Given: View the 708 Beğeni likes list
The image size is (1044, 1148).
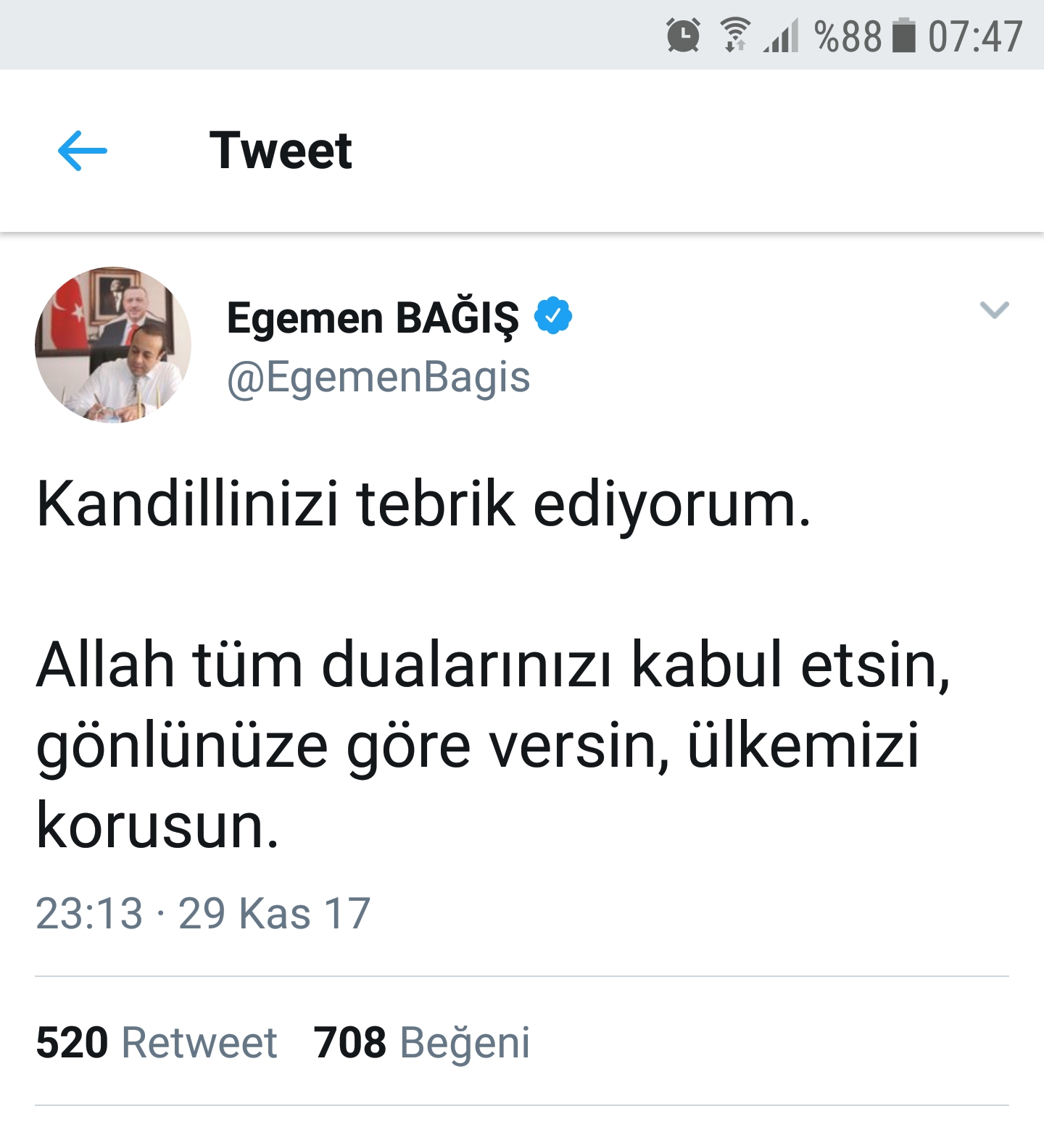Looking at the screenshot, I should pos(422,1044).
